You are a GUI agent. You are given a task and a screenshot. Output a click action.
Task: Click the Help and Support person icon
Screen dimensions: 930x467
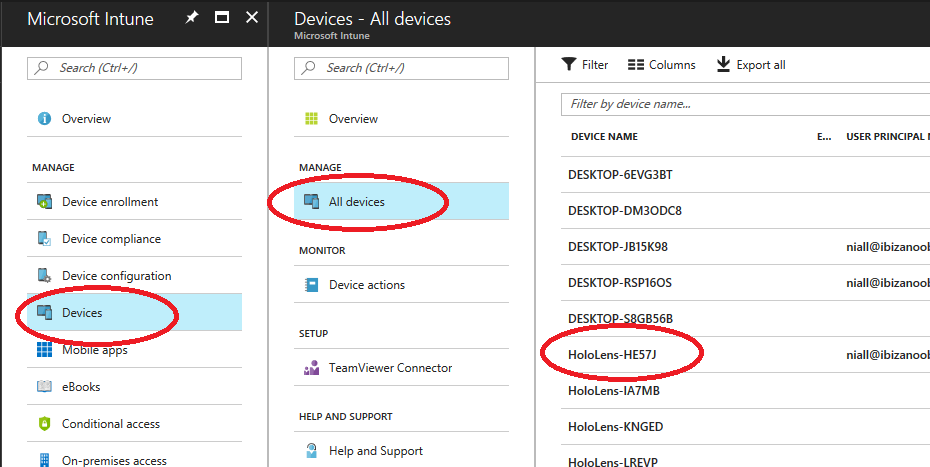coord(311,451)
